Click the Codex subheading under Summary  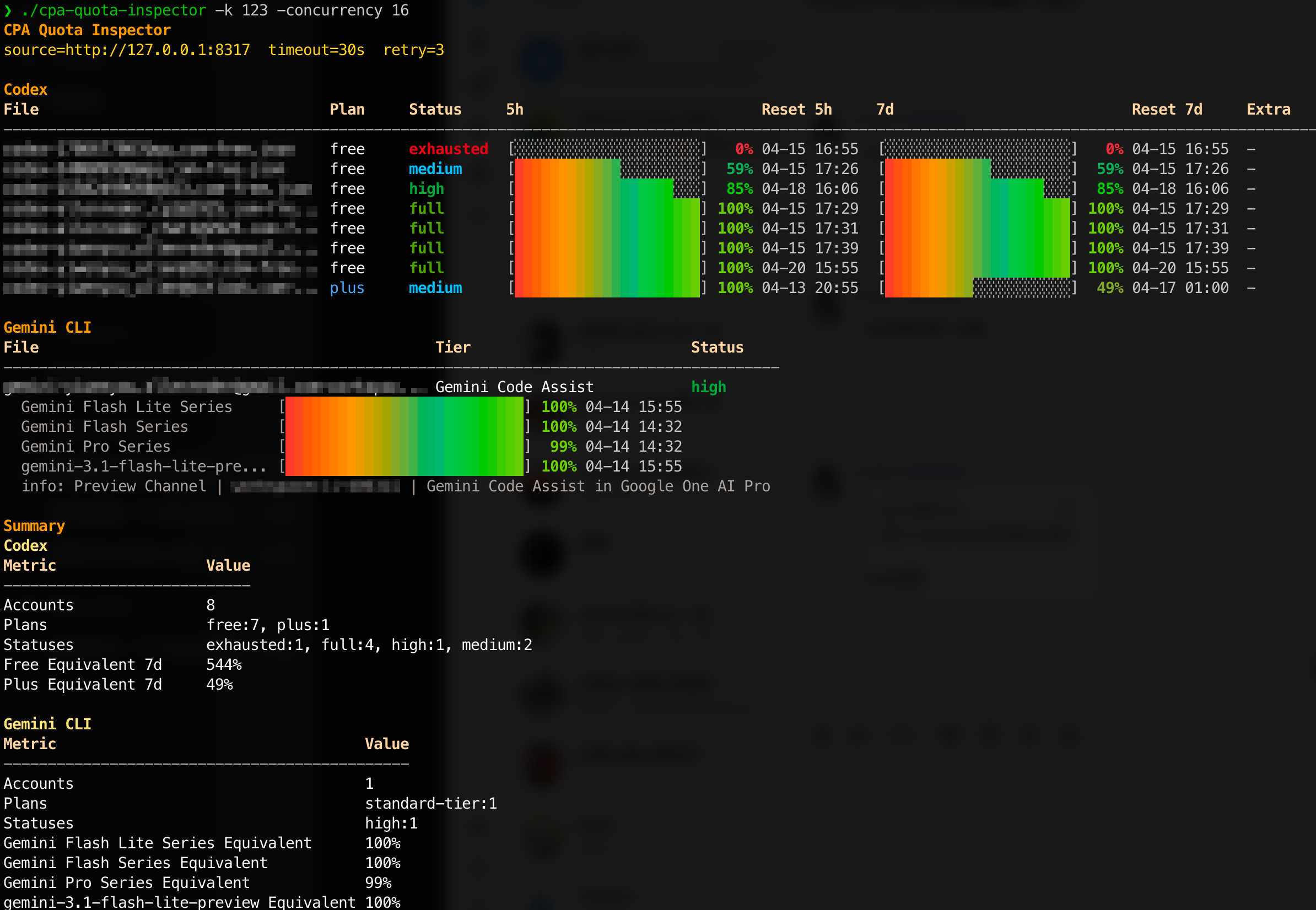[x=25, y=546]
